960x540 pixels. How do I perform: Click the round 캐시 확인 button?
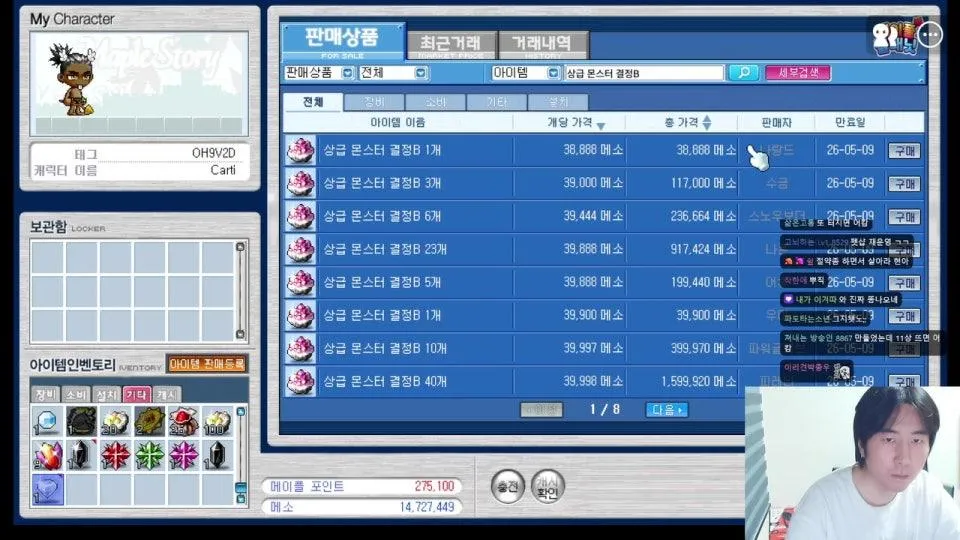click(x=547, y=487)
